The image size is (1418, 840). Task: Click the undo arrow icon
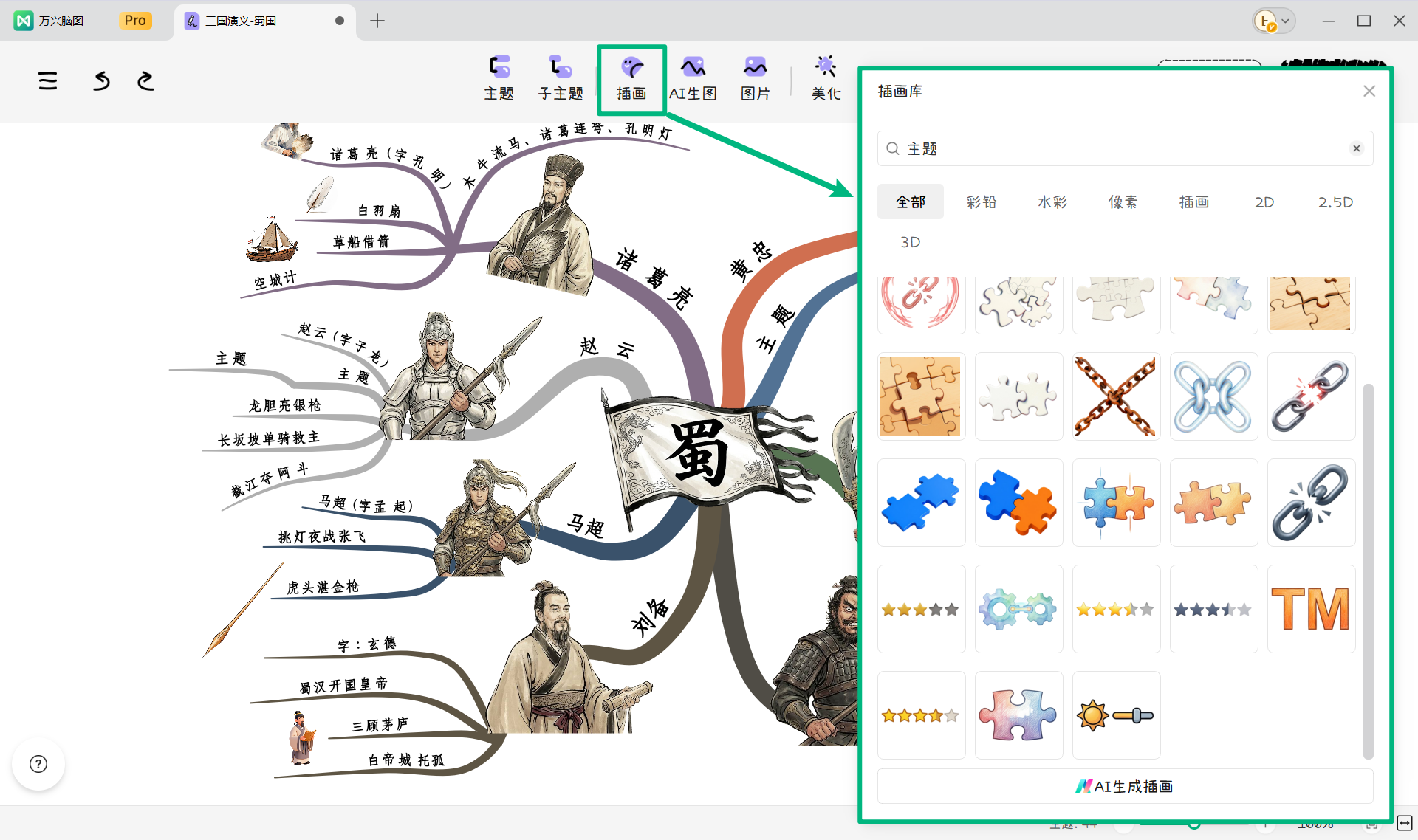102,81
